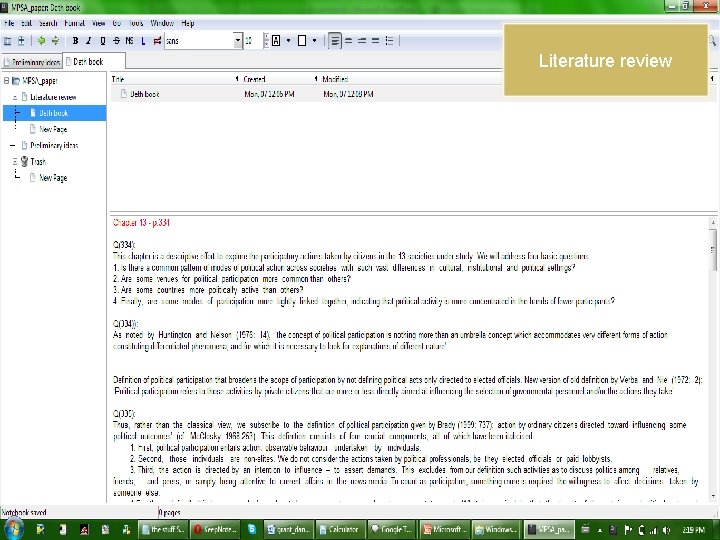Collapse the MPSA_paper notebook node
Image resolution: width=720 pixels, height=540 pixels.
coord(6,81)
